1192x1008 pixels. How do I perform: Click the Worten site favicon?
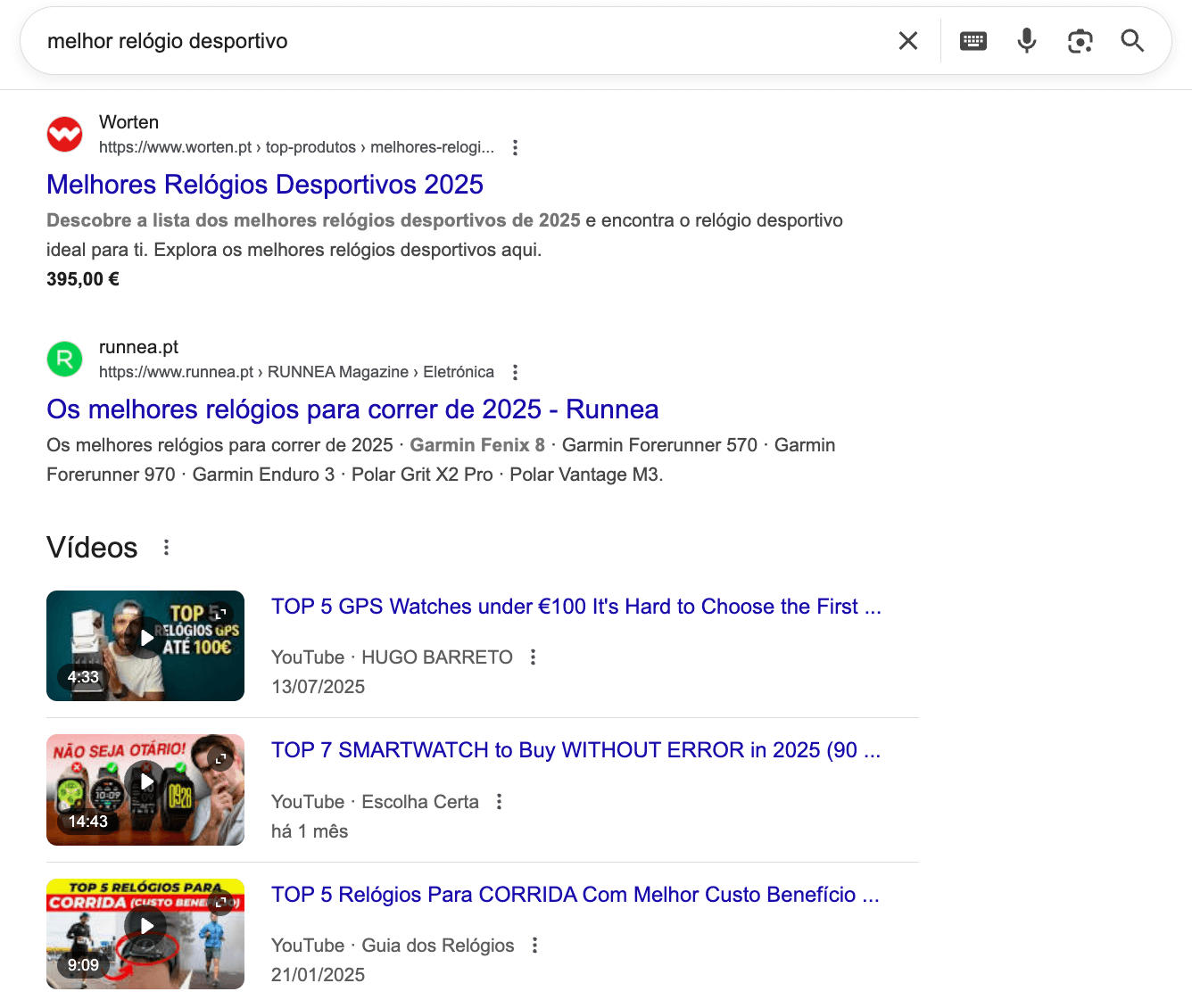[x=63, y=134]
